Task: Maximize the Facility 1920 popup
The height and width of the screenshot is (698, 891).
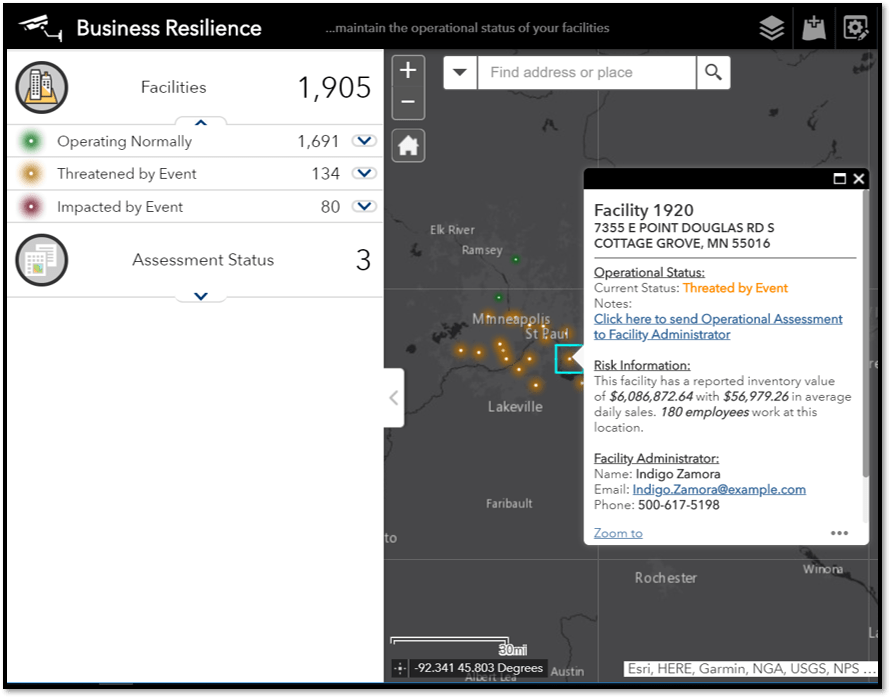Action: 840,179
